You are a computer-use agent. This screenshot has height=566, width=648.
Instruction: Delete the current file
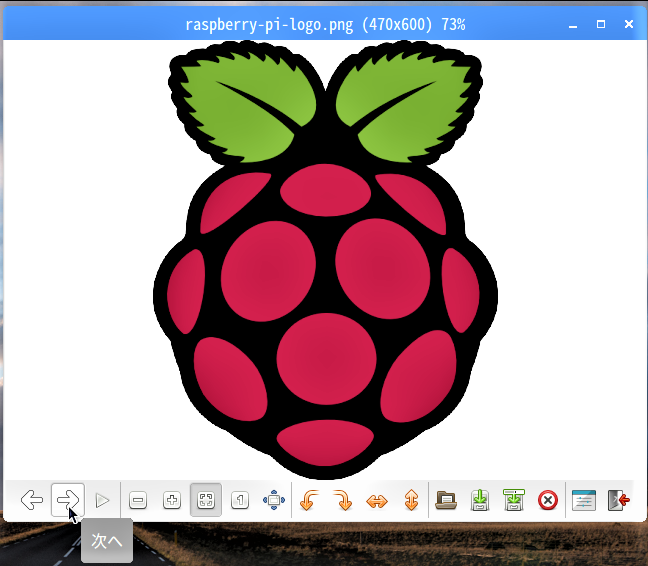(548, 500)
